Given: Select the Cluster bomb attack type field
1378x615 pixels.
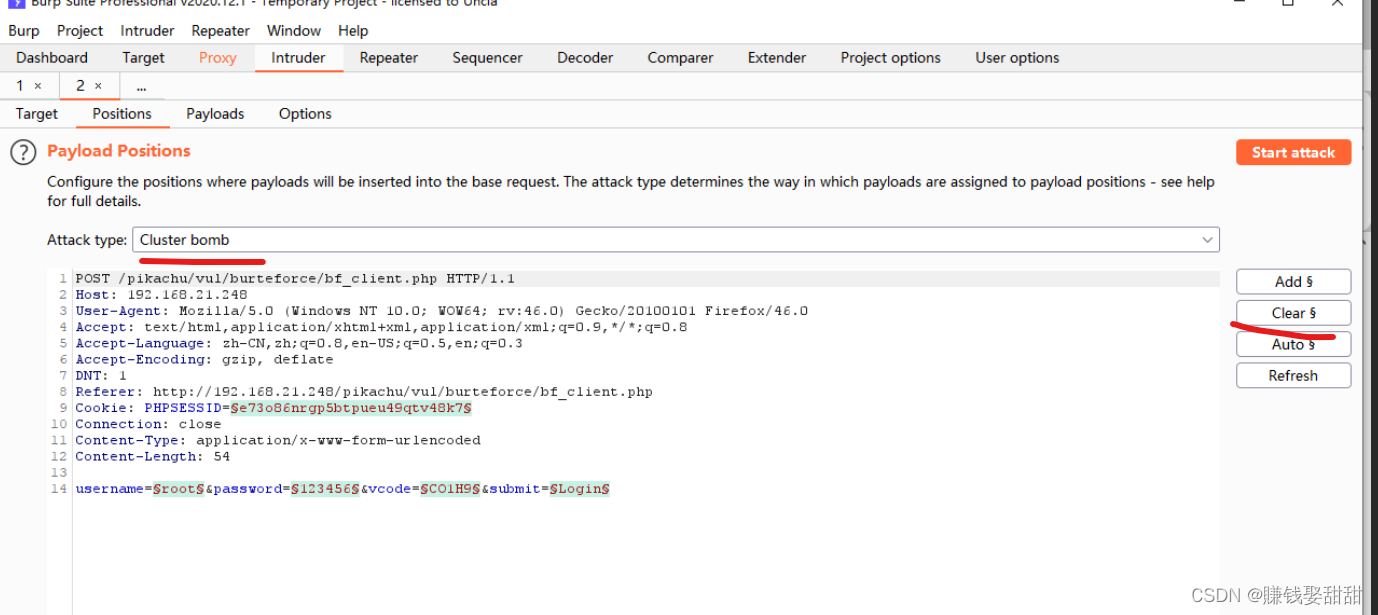Looking at the screenshot, I should 676,240.
